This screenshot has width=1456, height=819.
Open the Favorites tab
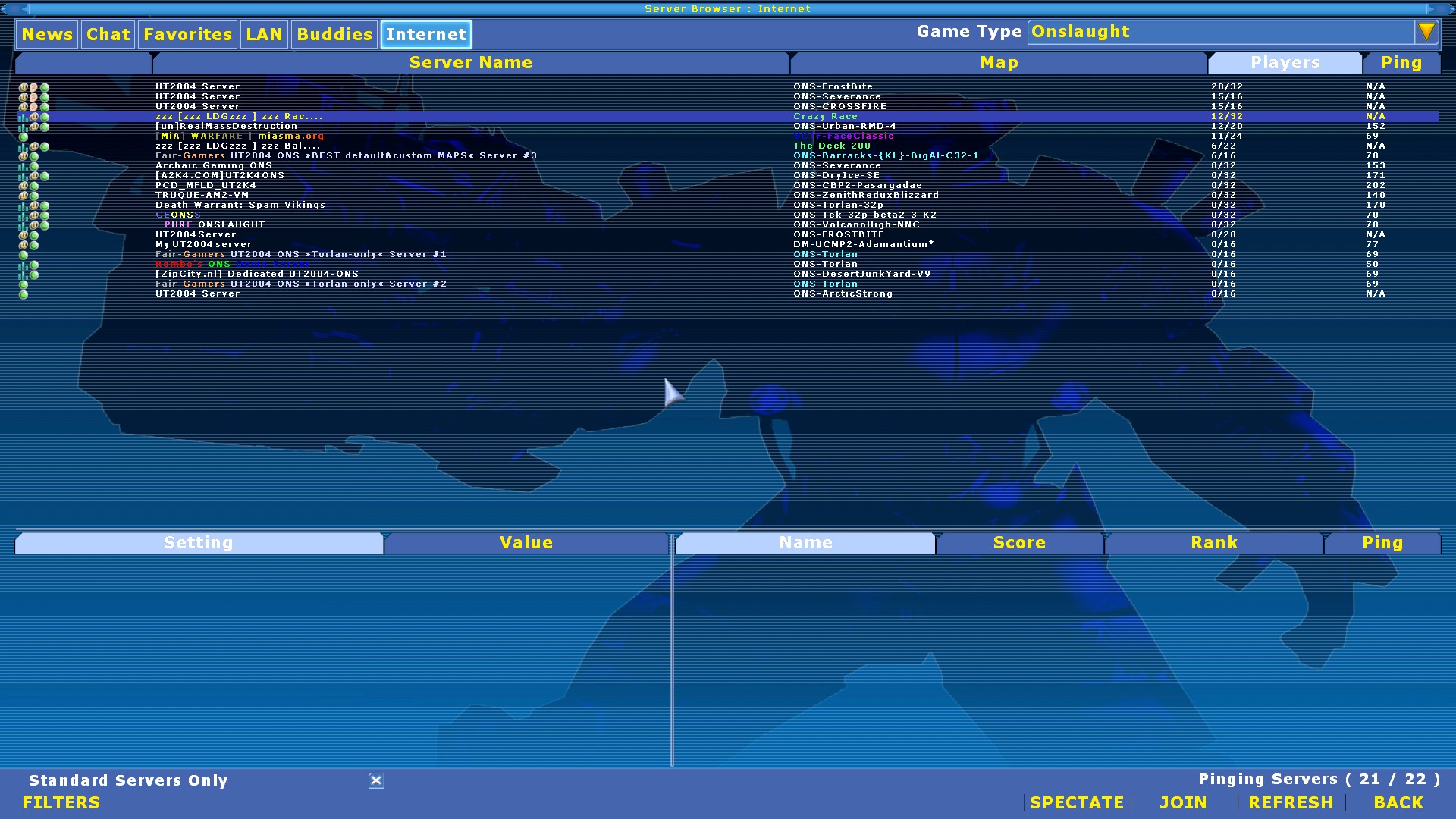187,34
